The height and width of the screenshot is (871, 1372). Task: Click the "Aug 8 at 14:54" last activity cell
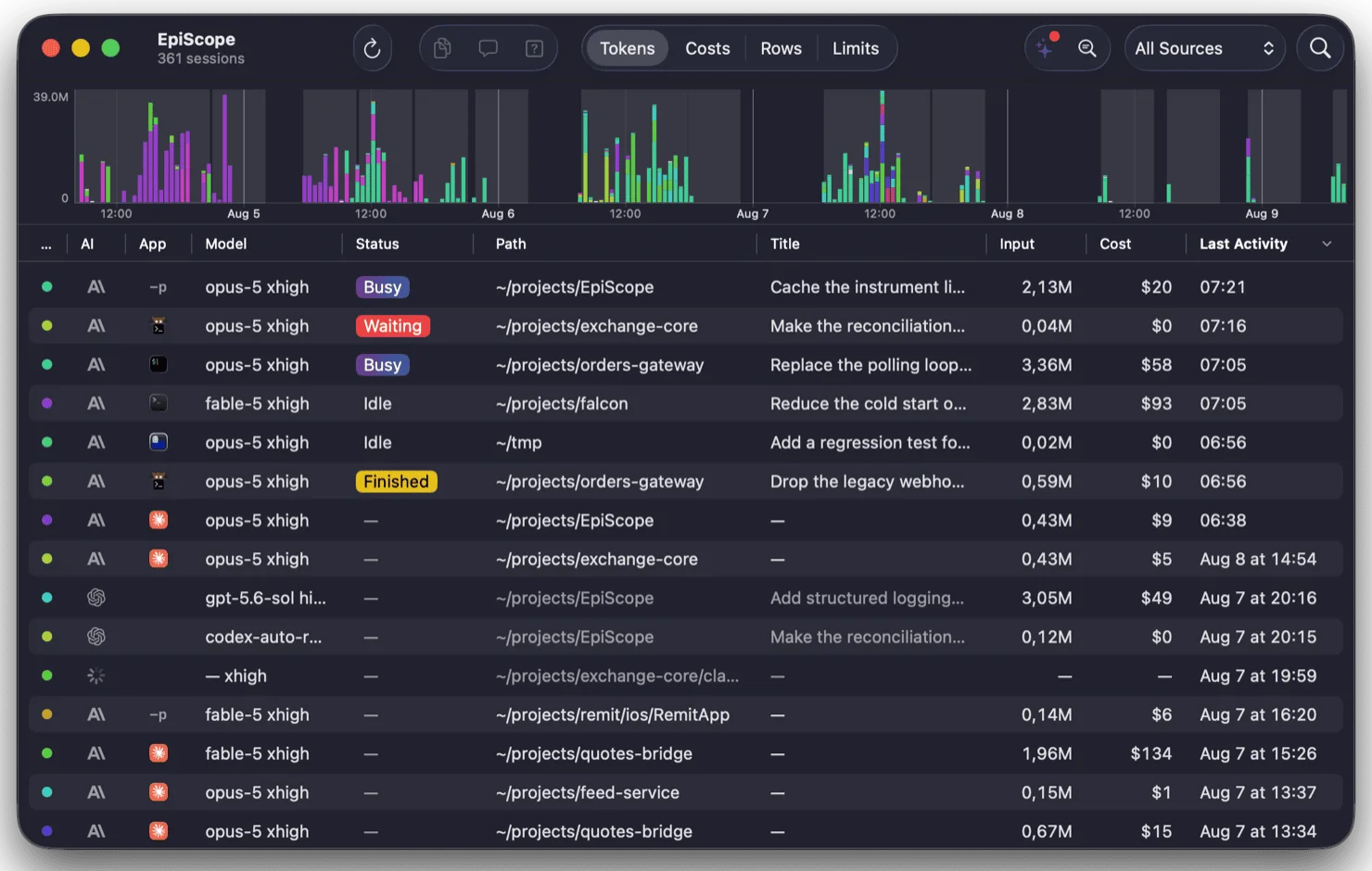[1258, 560]
